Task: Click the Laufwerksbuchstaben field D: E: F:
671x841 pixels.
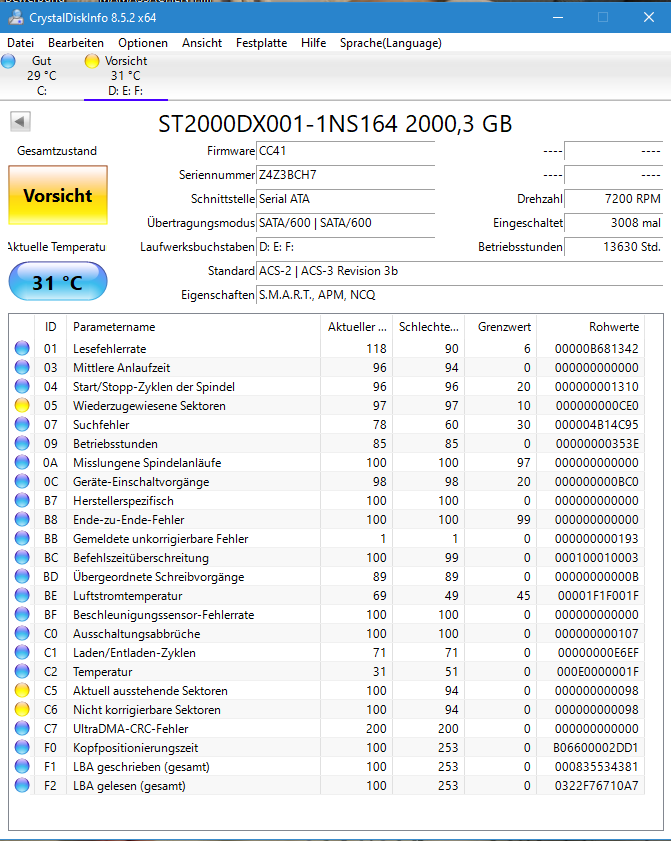Action: [x=345, y=247]
